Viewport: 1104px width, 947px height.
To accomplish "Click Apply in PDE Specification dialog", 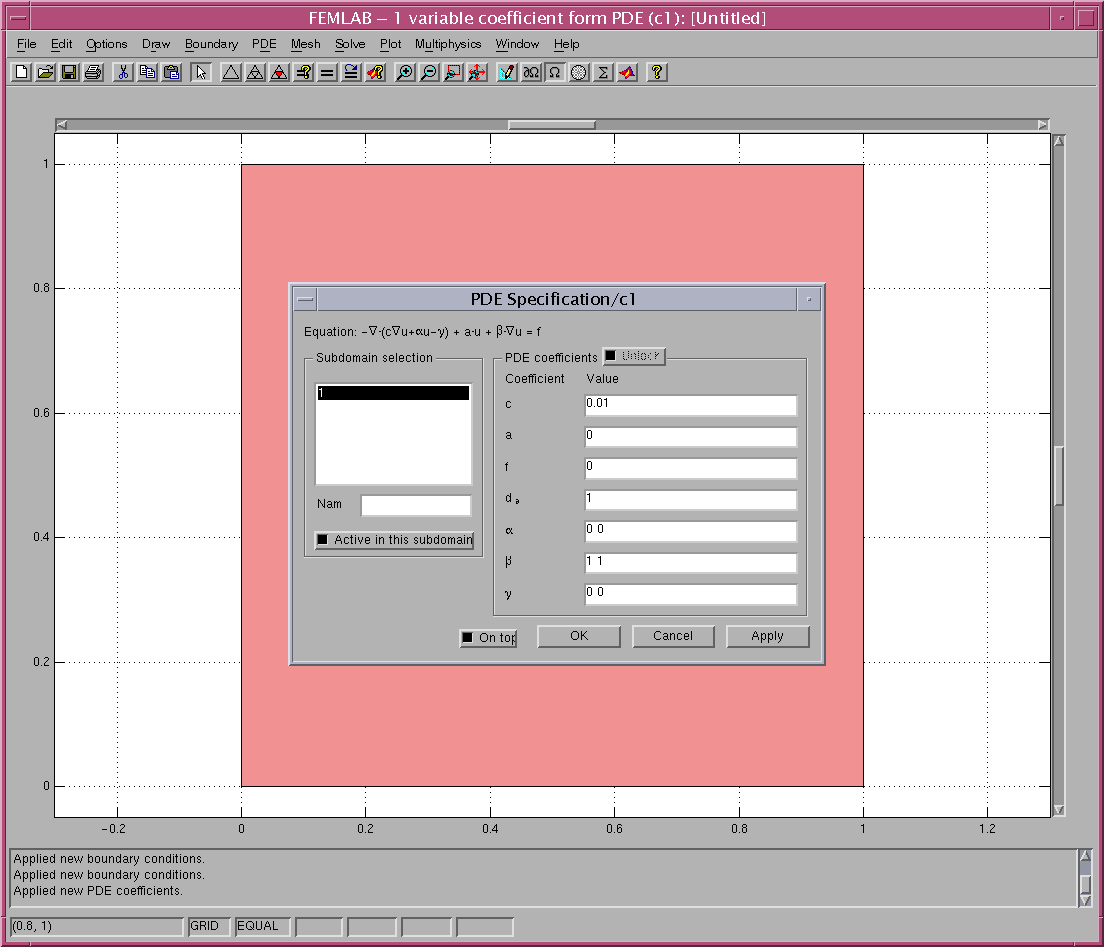I will 767,636.
